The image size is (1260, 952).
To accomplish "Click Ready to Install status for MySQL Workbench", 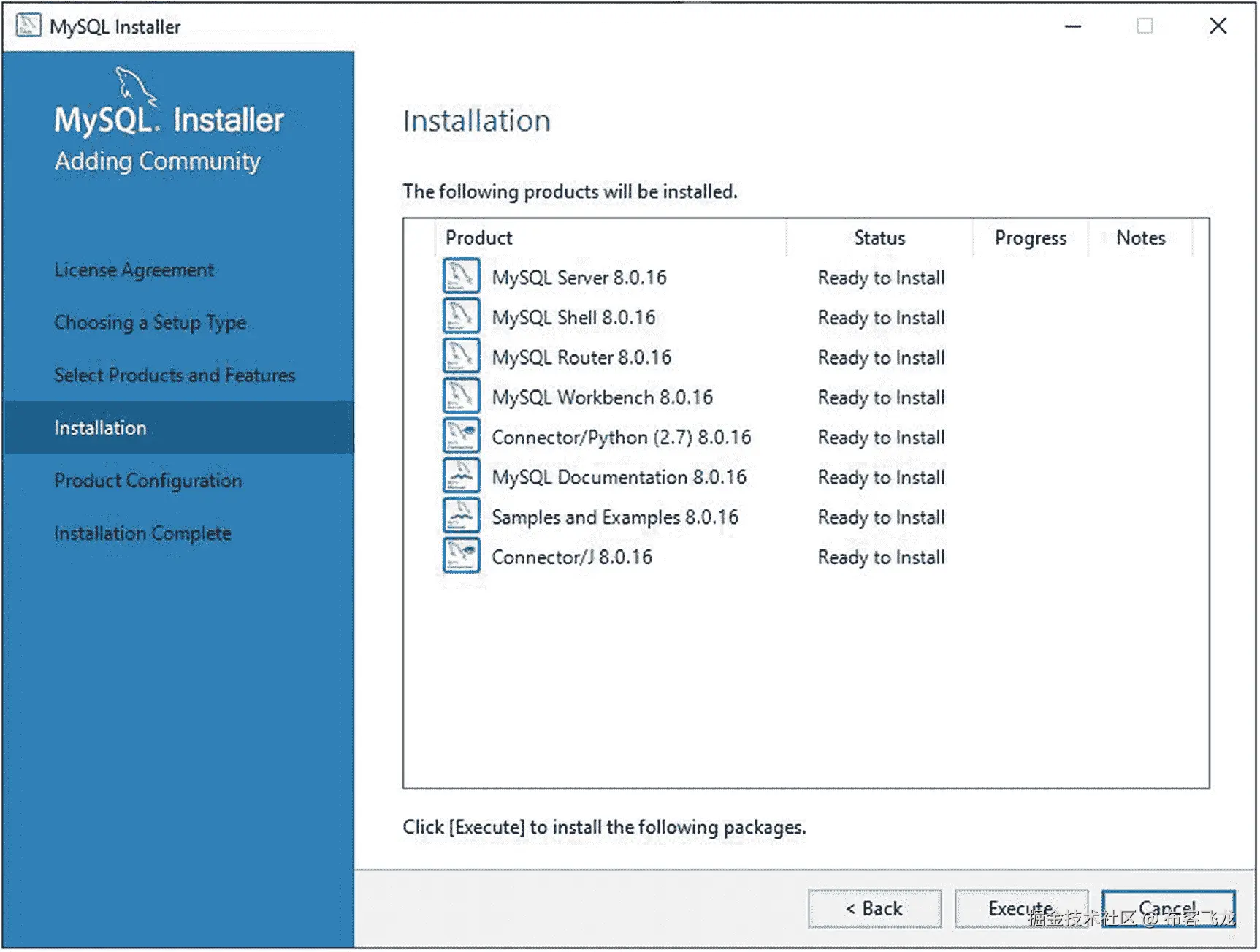I will tap(881, 397).
